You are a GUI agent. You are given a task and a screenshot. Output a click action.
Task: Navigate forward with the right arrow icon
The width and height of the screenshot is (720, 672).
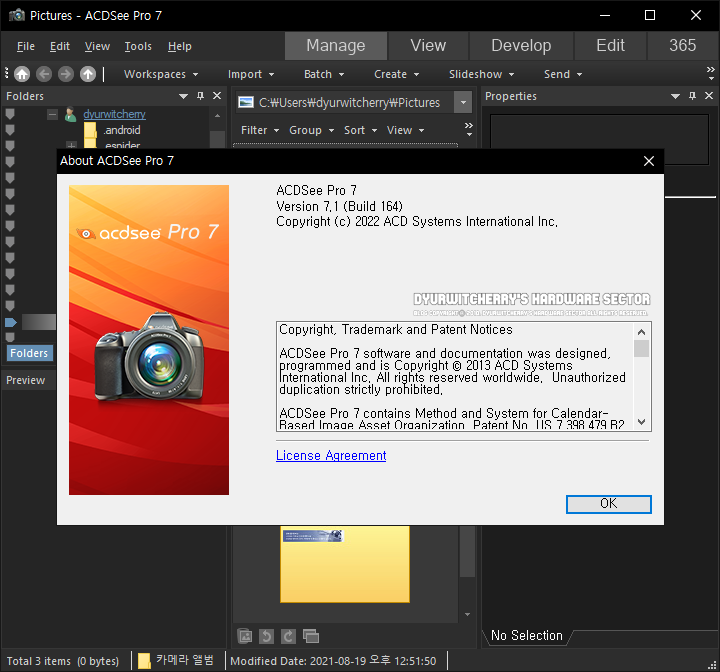coord(66,74)
